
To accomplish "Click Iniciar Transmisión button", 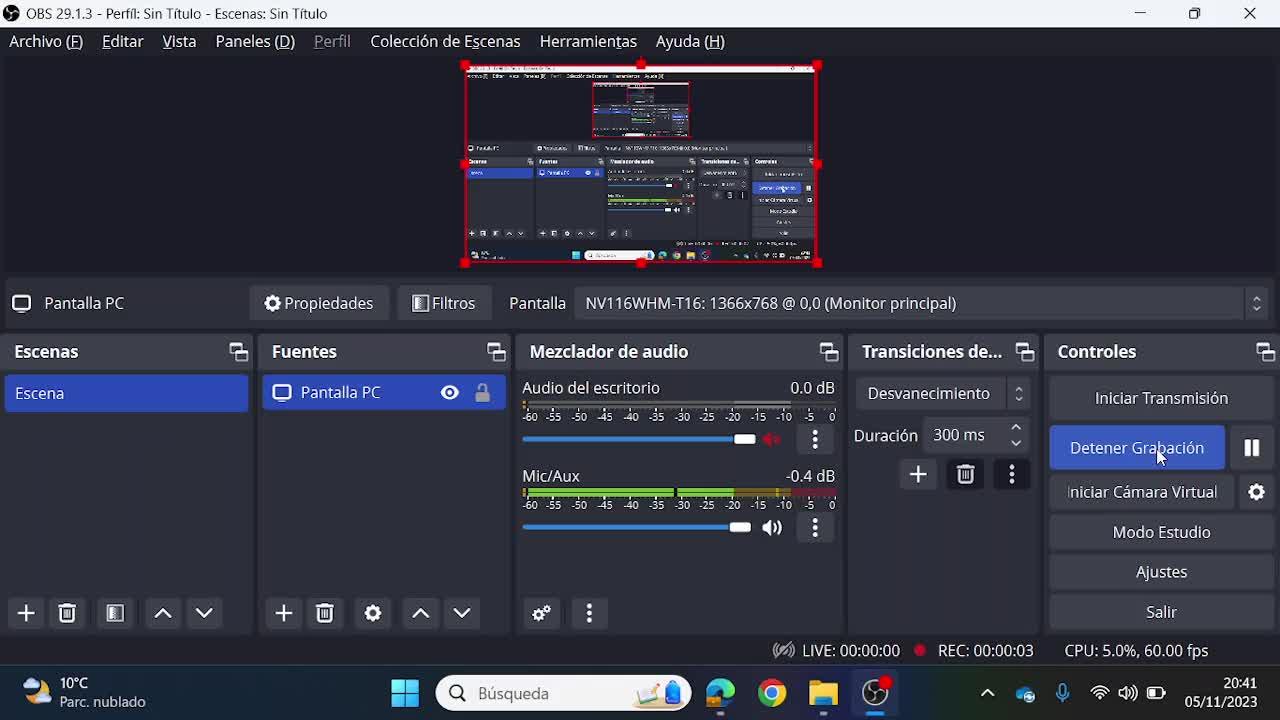I will 1161,398.
